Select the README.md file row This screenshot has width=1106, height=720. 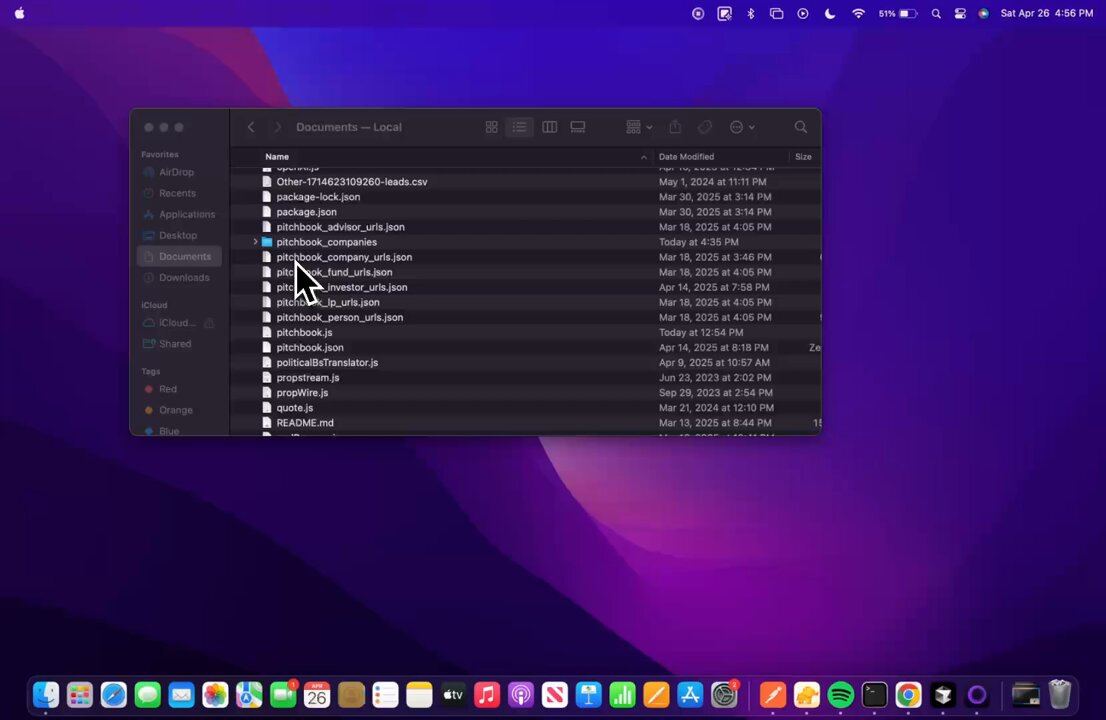click(x=305, y=423)
